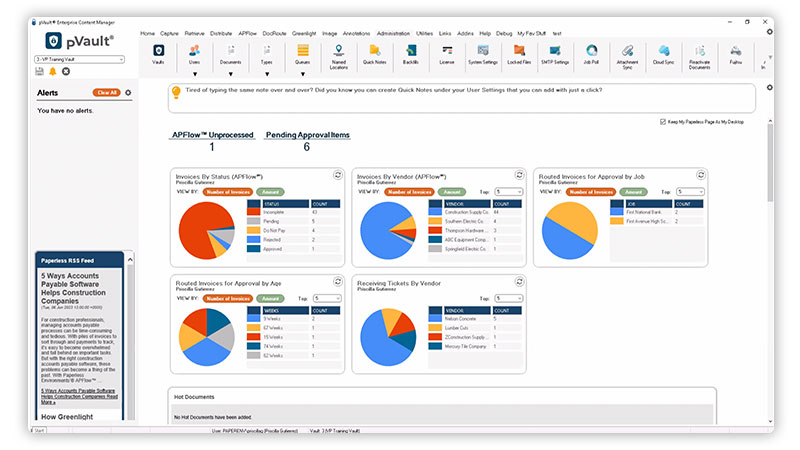This screenshot has width=800, height=450.
Task: Click the Start button in status bar
Action: pyautogui.click(x=39, y=431)
